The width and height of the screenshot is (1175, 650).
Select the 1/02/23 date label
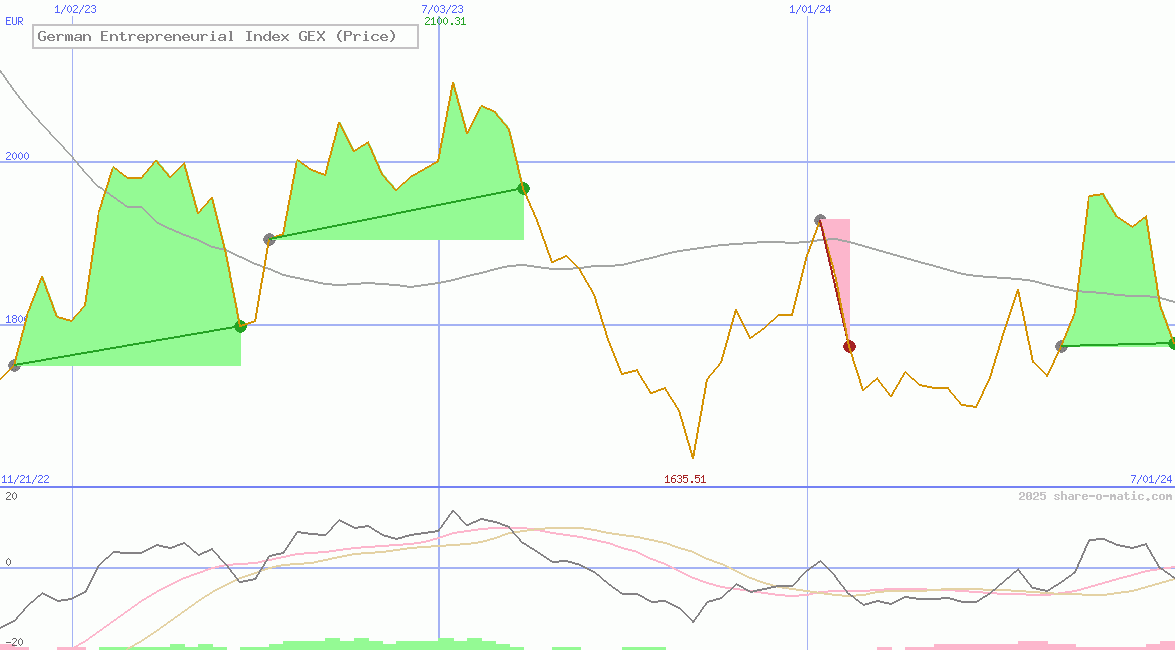tap(75, 9)
